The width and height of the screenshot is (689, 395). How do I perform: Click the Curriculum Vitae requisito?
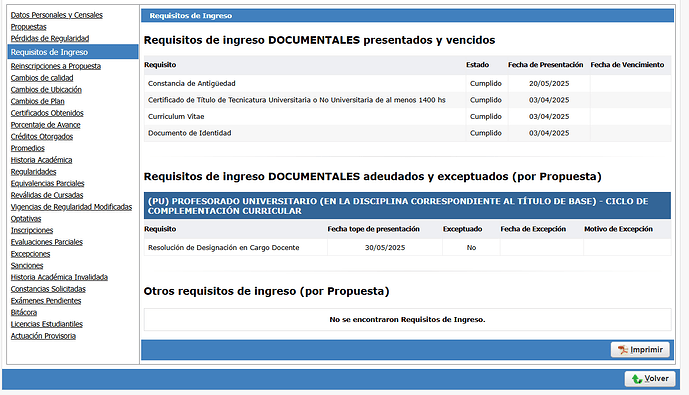[176, 117]
